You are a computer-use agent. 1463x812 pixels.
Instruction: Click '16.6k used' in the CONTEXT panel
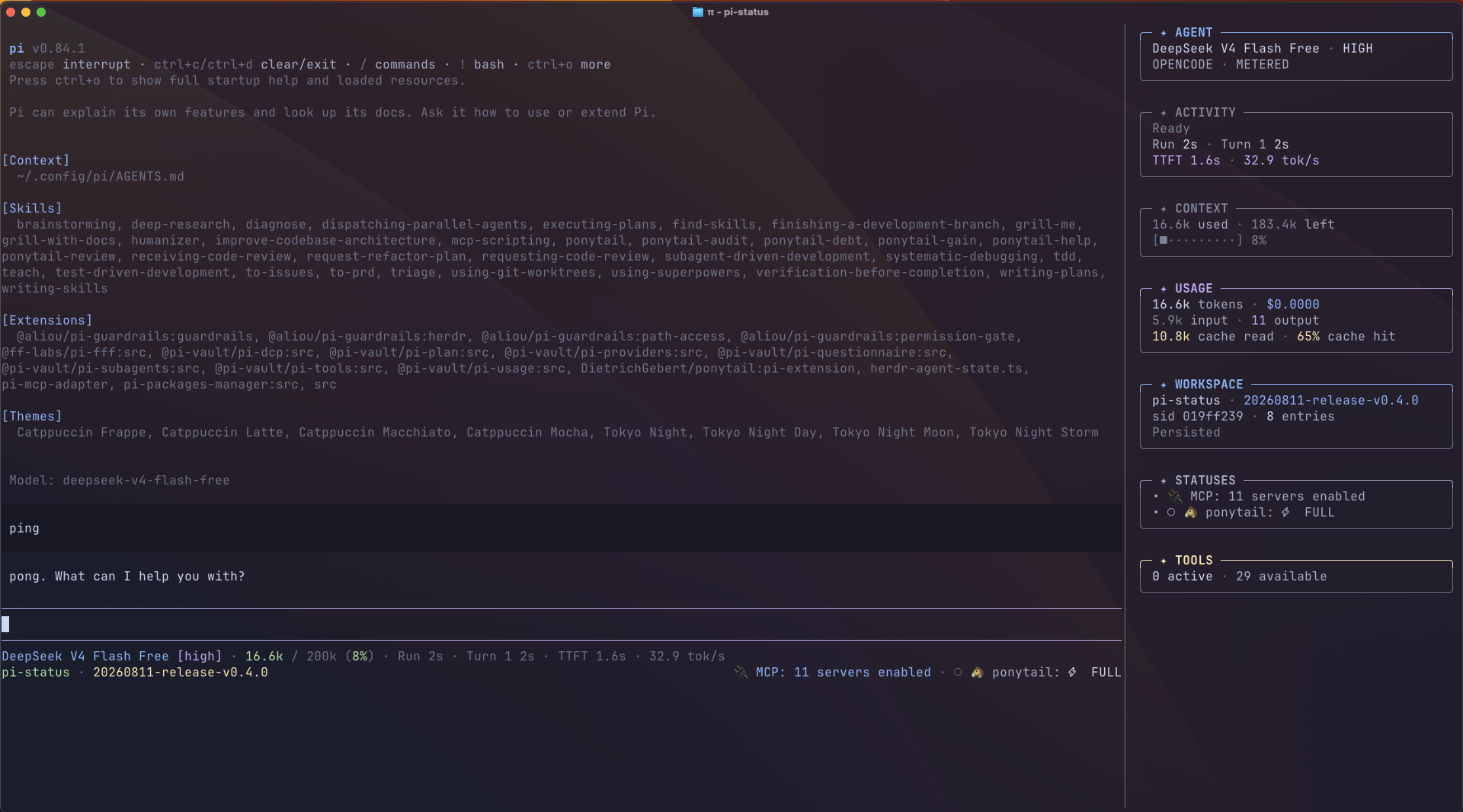click(x=1190, y=225)
